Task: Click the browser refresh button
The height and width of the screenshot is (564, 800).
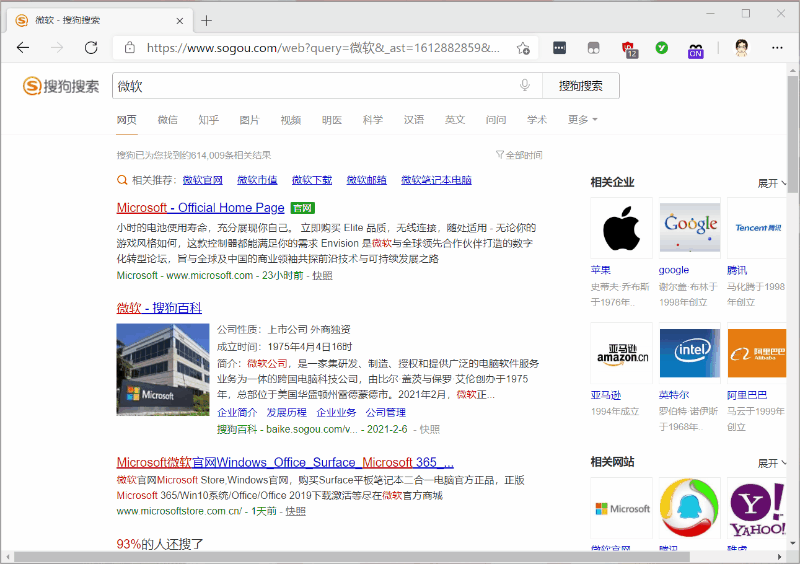Action: pos(90,48)
